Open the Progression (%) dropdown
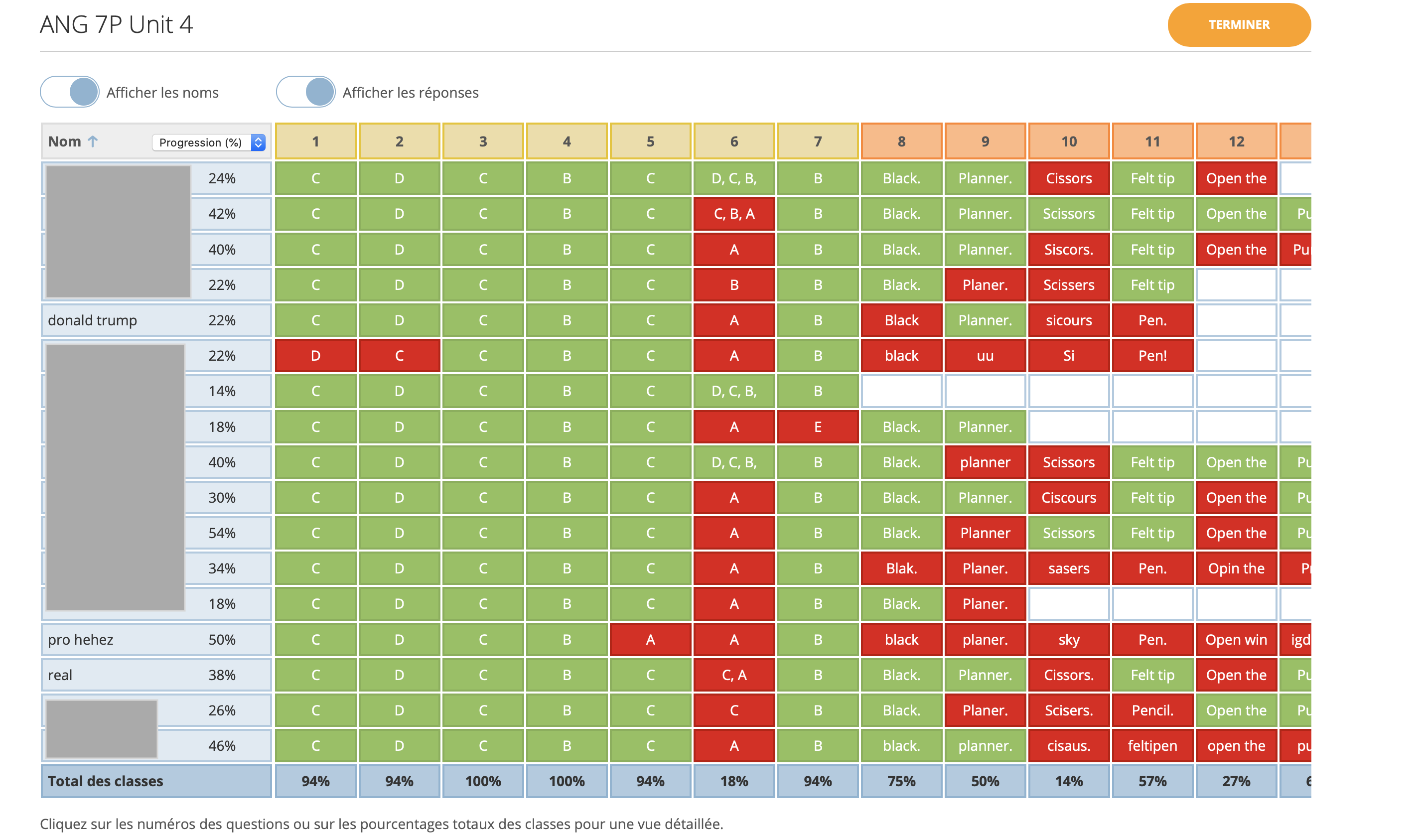This screenshot has height=840, width=1421. pyautogui.click(x=208, y=142)
